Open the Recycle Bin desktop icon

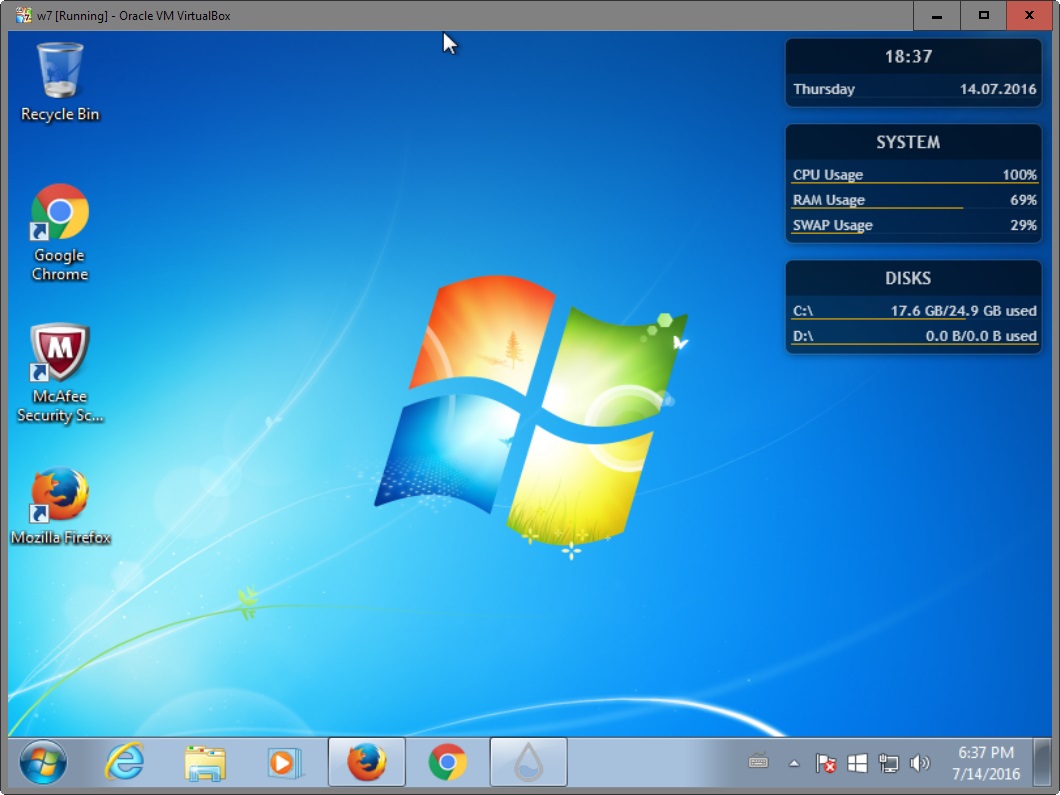click(x=59, y=82)
